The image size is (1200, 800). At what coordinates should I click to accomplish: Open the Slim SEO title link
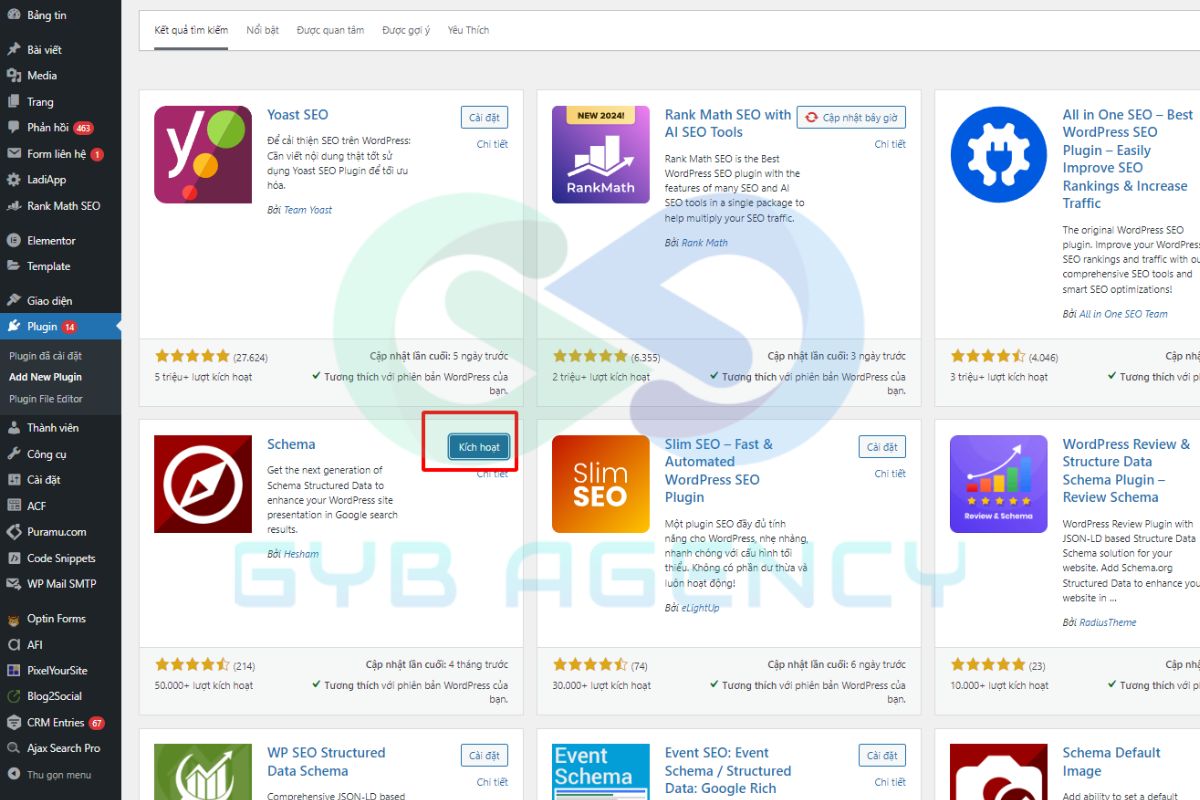pyautogui.click(x=719, y=470)
